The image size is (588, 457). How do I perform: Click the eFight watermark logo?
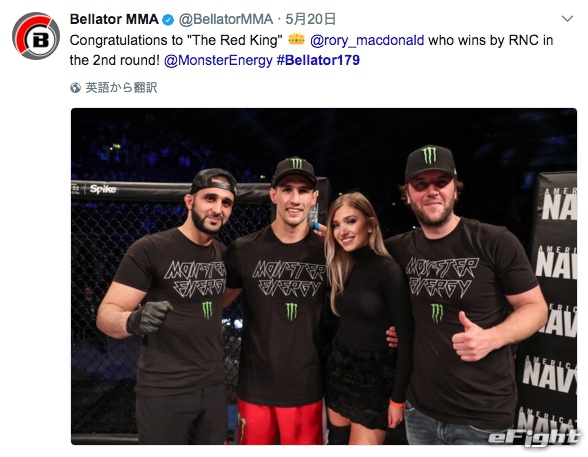[534, 438]
